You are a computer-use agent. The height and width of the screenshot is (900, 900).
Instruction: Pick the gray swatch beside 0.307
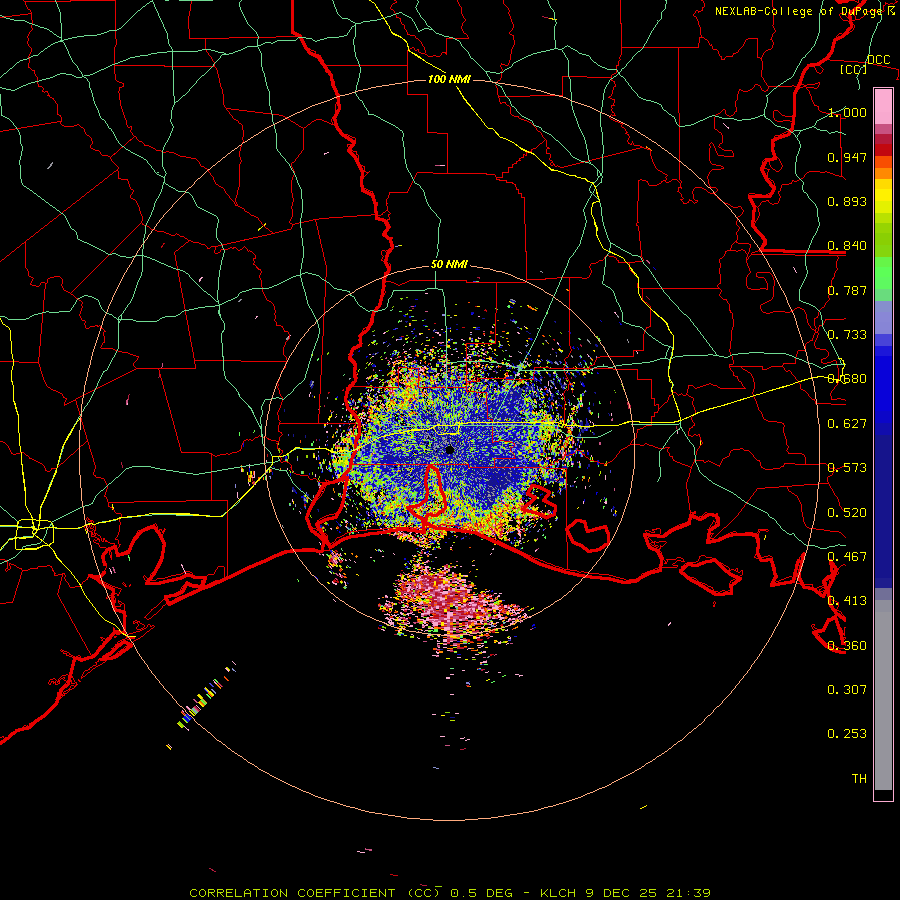click(883, 695)
